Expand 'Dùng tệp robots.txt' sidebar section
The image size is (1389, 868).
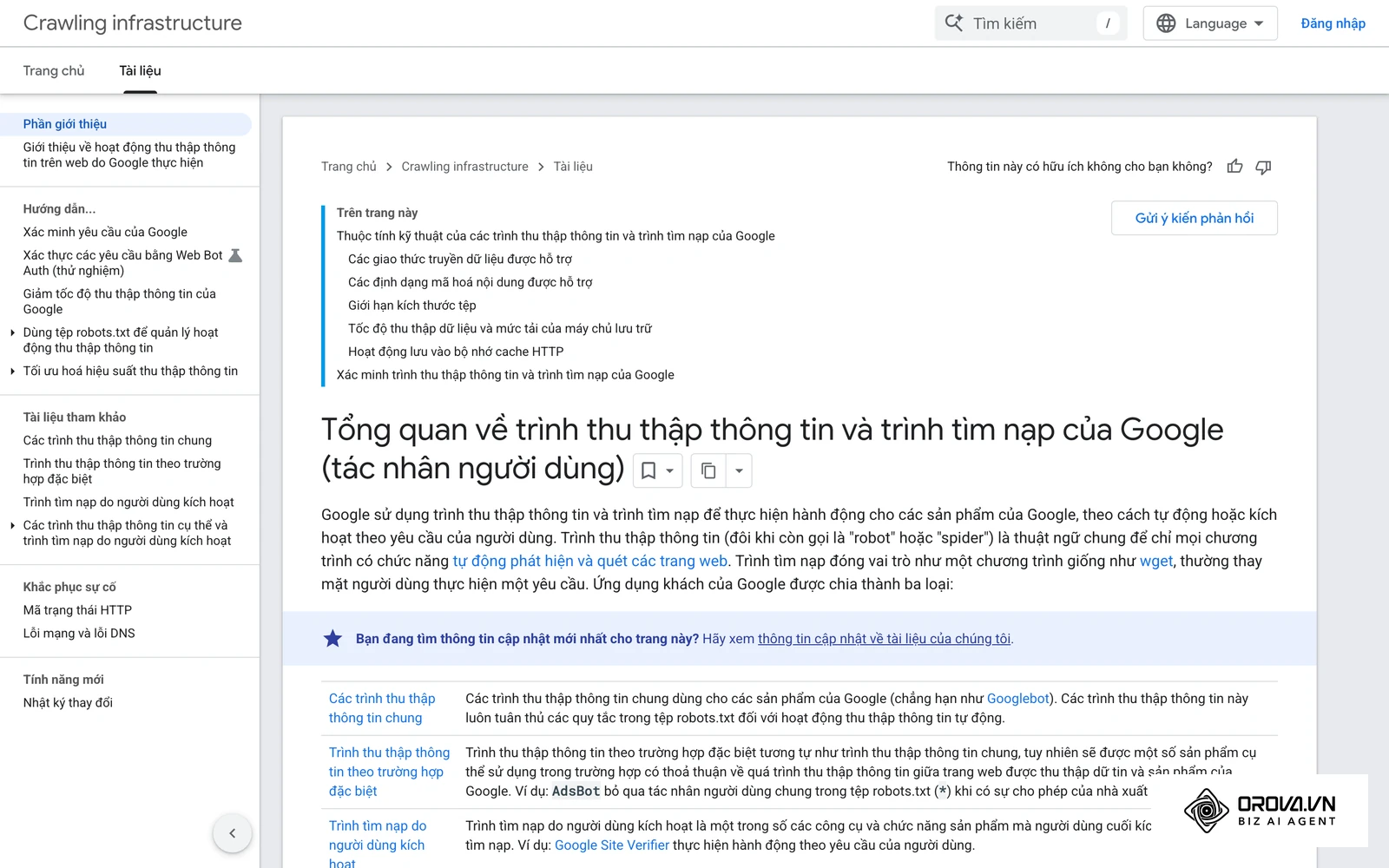(12, 332)
